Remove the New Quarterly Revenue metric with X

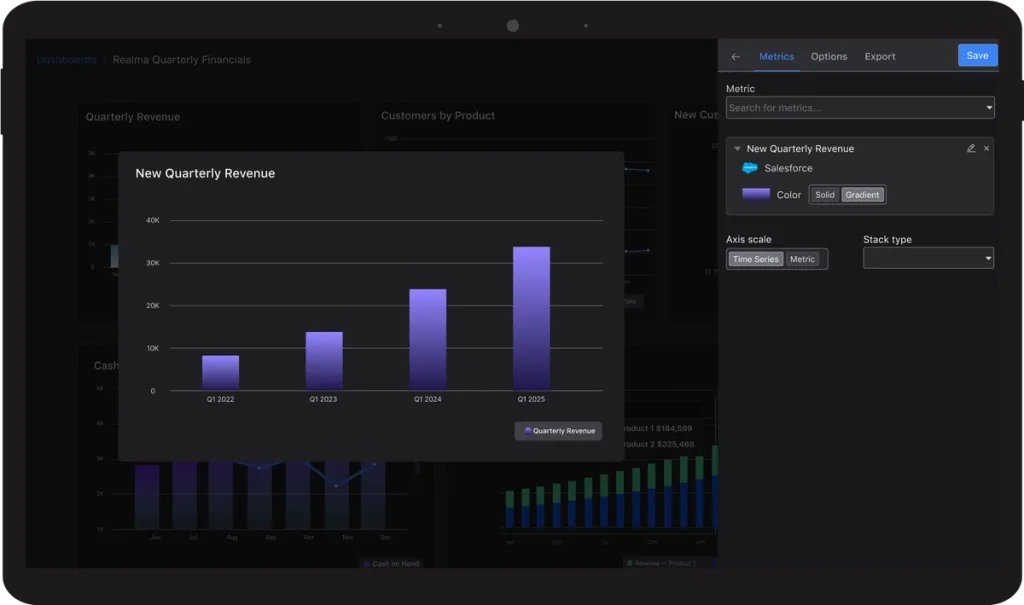(986, 148)
